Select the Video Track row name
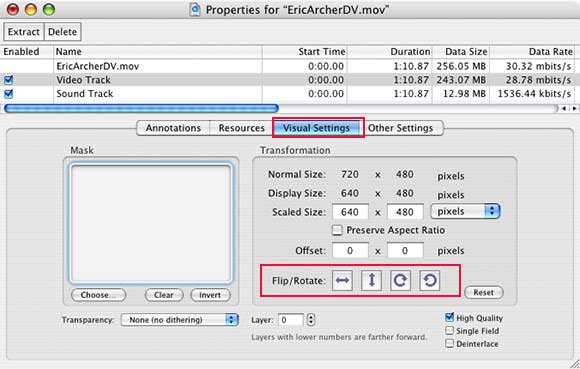Viewport: 580px width, 369px height. coord(83,80)
